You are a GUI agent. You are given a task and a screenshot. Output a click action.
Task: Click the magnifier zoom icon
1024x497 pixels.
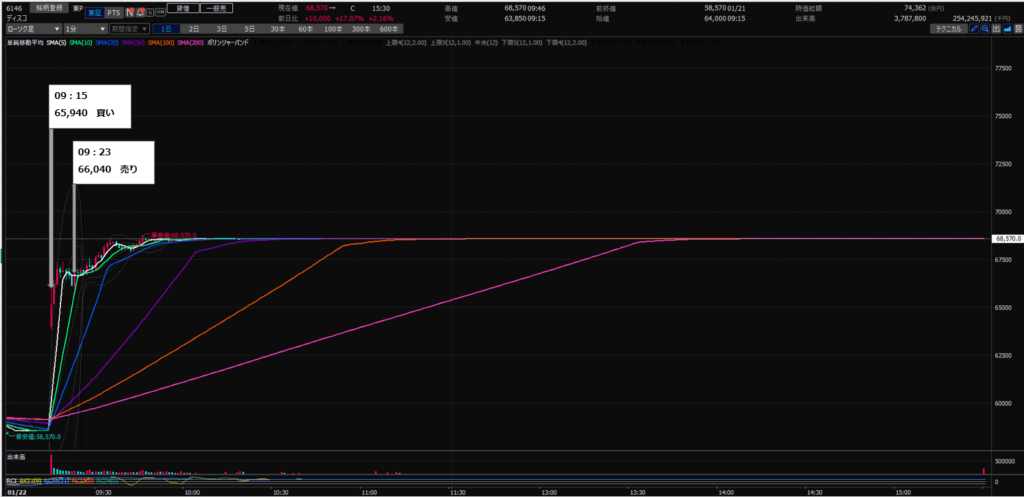pos(985,29)
